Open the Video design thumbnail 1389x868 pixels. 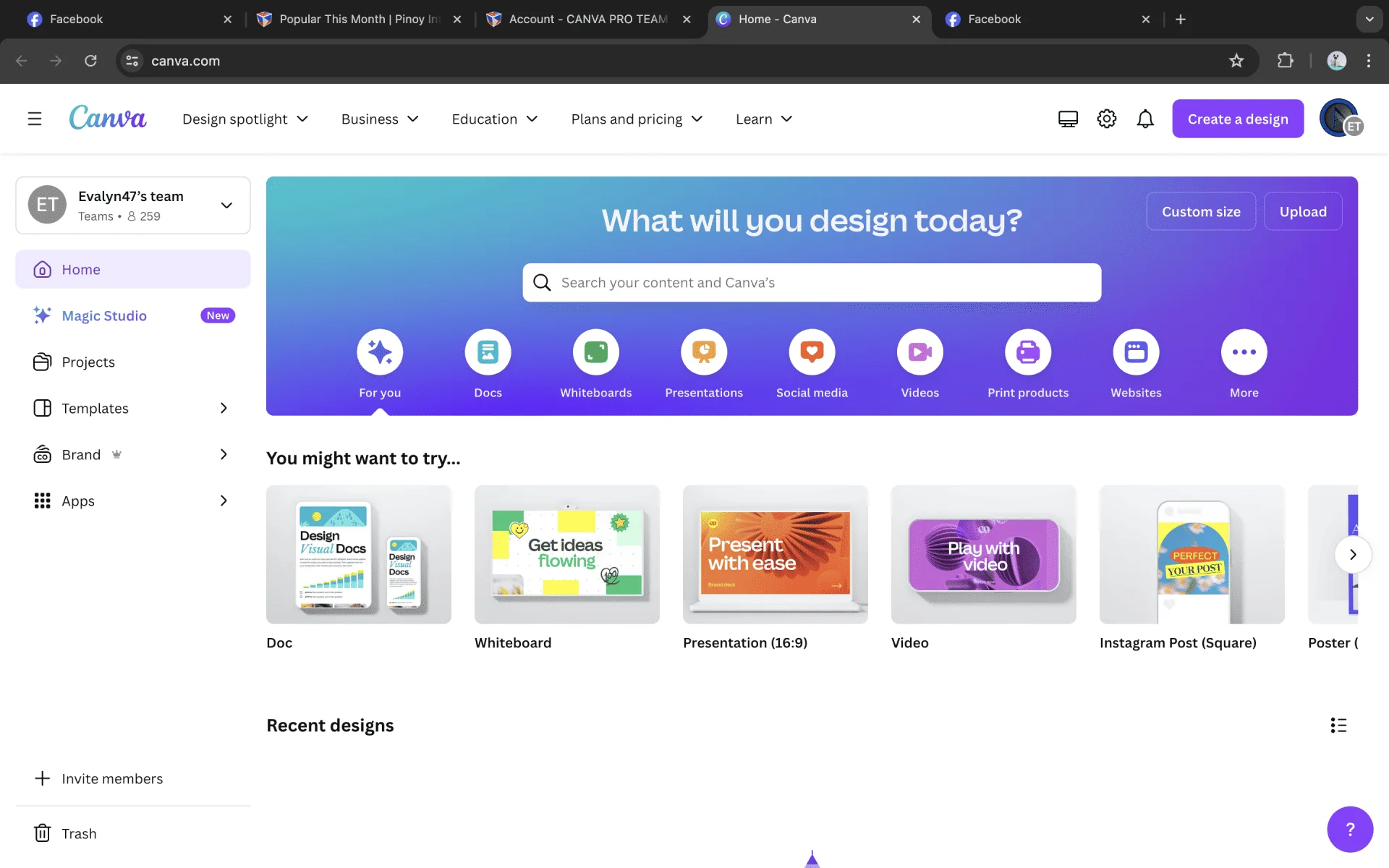(x=984, y=554)
